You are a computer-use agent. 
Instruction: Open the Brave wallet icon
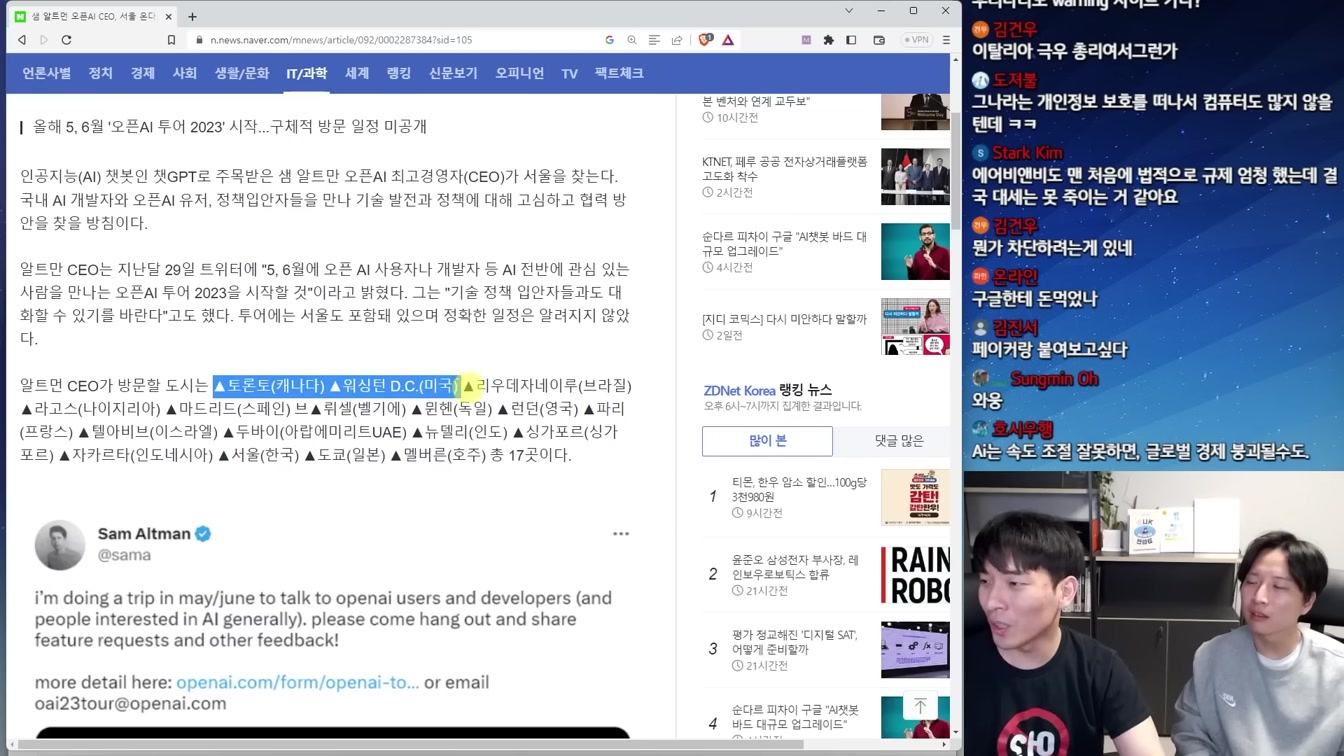point(879,40)
